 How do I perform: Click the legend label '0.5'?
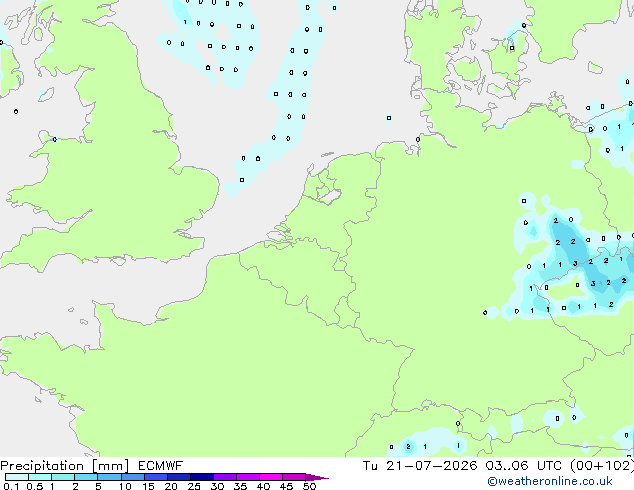point(34,486)
